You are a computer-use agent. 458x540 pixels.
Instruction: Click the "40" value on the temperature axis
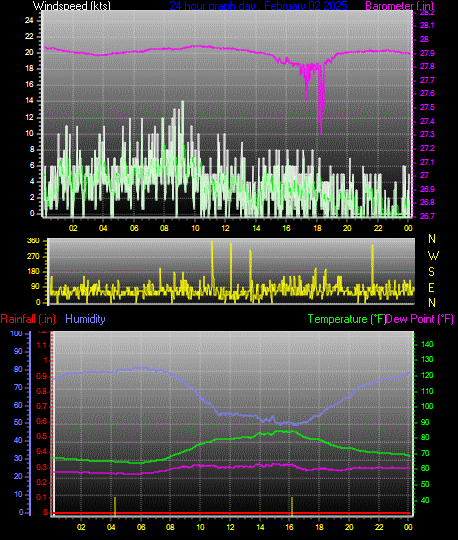pos(425,500)
